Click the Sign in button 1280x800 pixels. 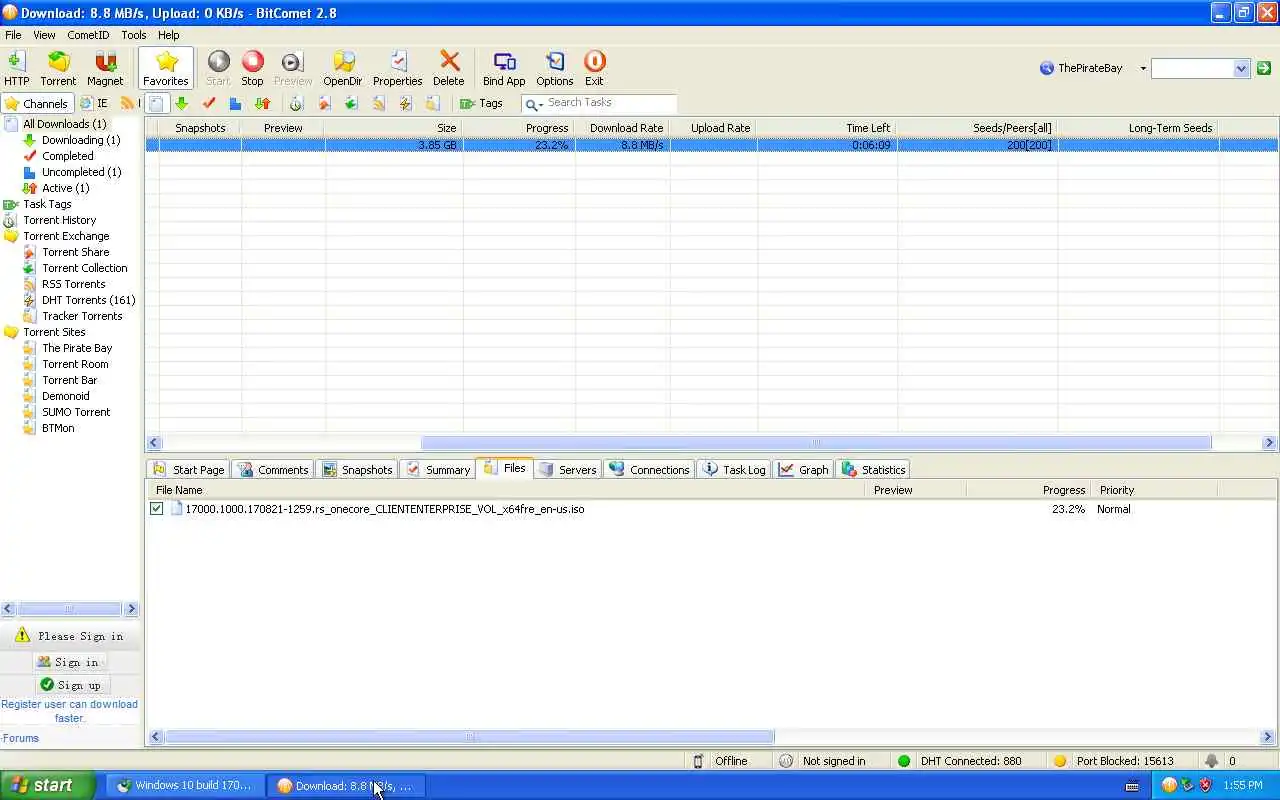pyautogui.click(x=69, y=662)
